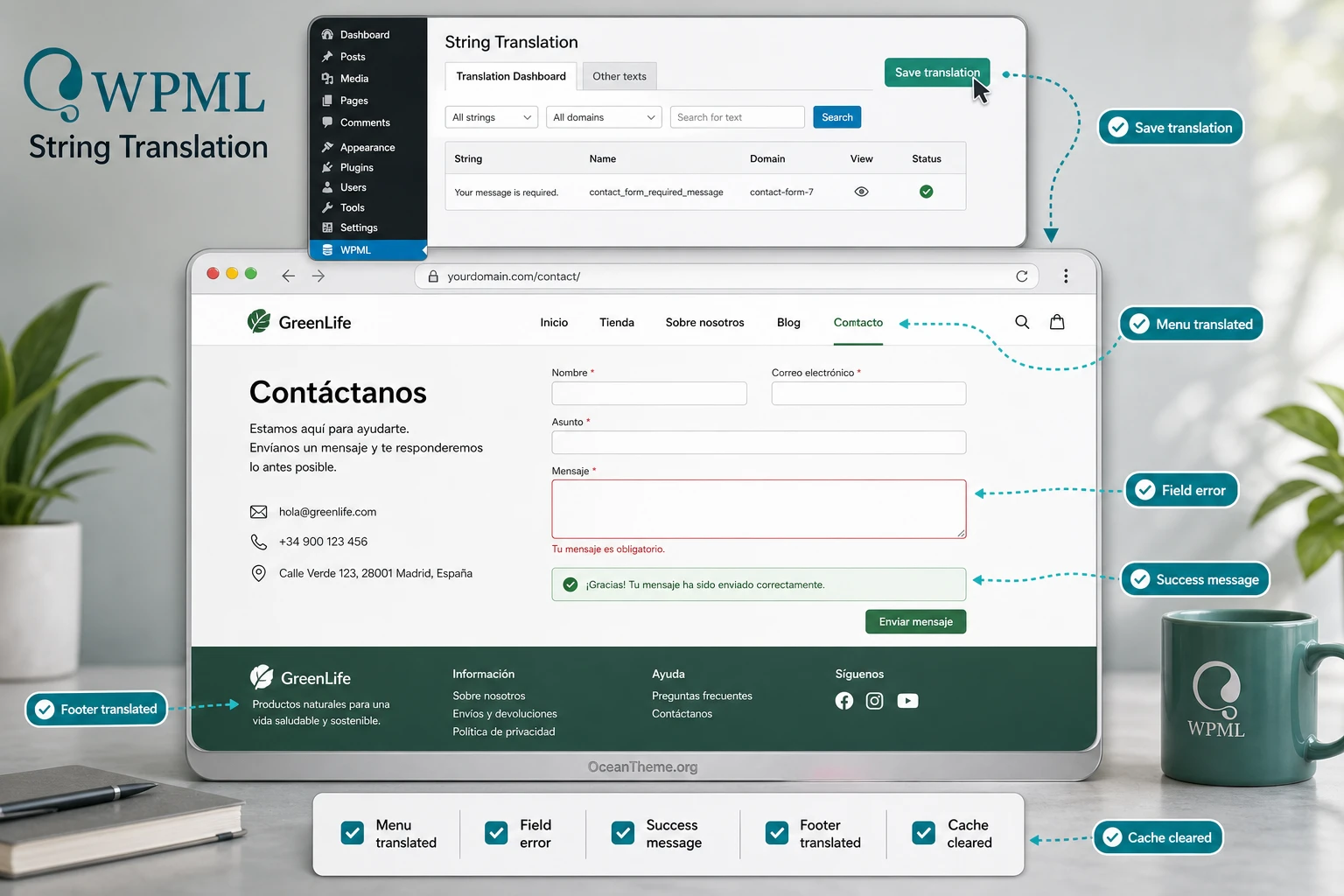Switch to the Other texts tab
The image size is (1344, 896).
(x=619, y=76)
